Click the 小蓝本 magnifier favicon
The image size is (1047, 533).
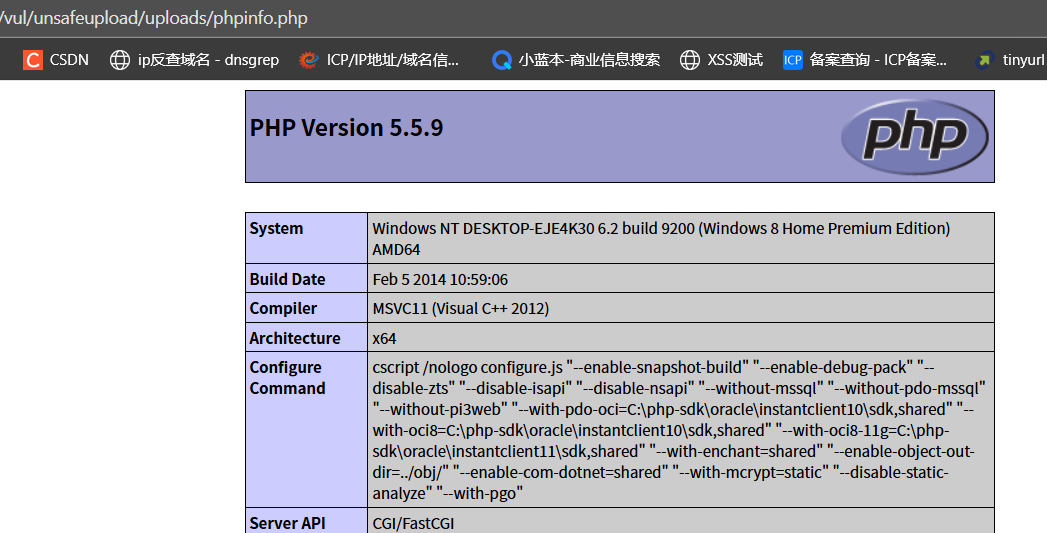tap(501, 60)
